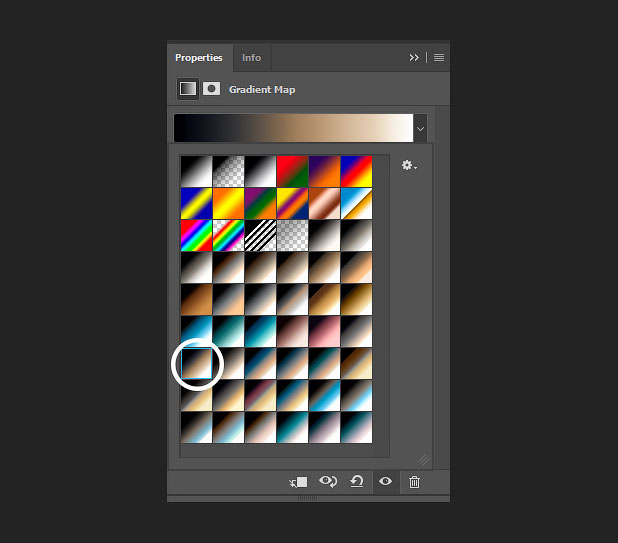
Task: Click the panel's resize grip corner
Action: pos(424,460)
